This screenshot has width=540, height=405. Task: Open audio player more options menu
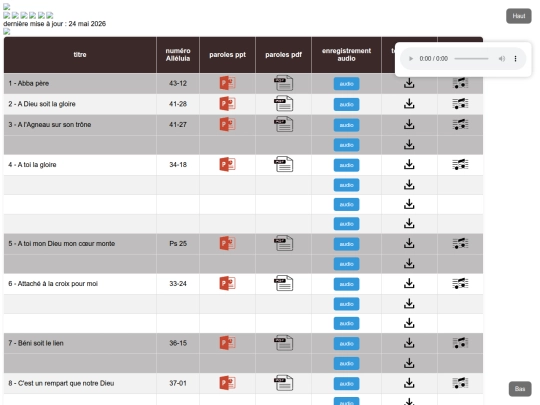516,59
